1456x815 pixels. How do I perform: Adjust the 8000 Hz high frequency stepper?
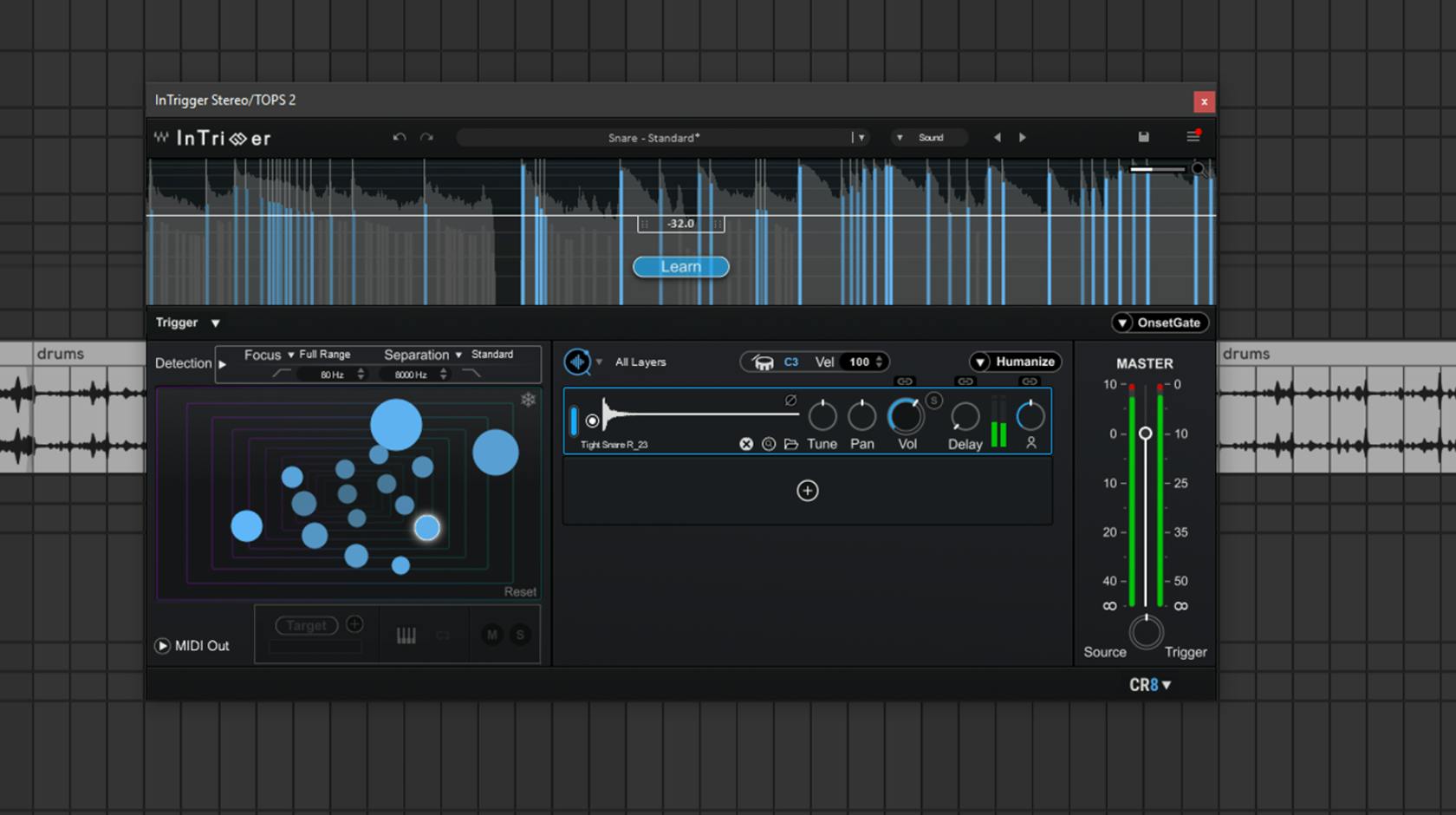pos(443,375)
